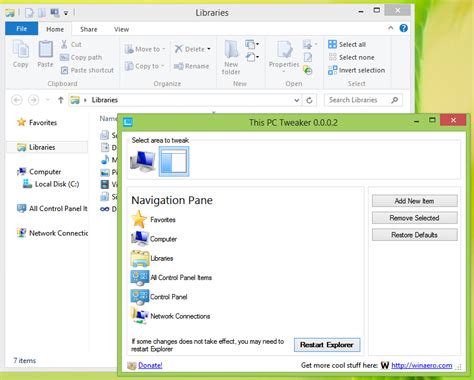Image resolution: width=474 pixels, height=380 pixels.
Task: Select the Pictures library icon
Action: pos(105,172)
